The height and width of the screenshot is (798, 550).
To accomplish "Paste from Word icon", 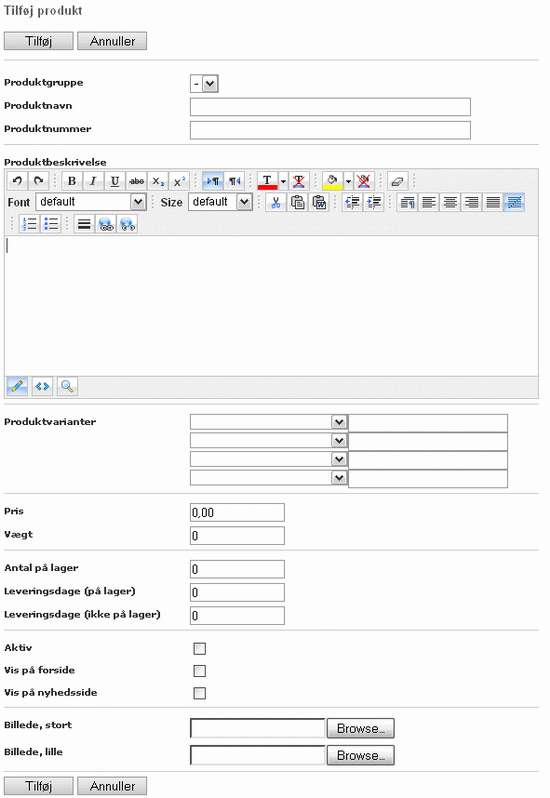I will point(319,202).
